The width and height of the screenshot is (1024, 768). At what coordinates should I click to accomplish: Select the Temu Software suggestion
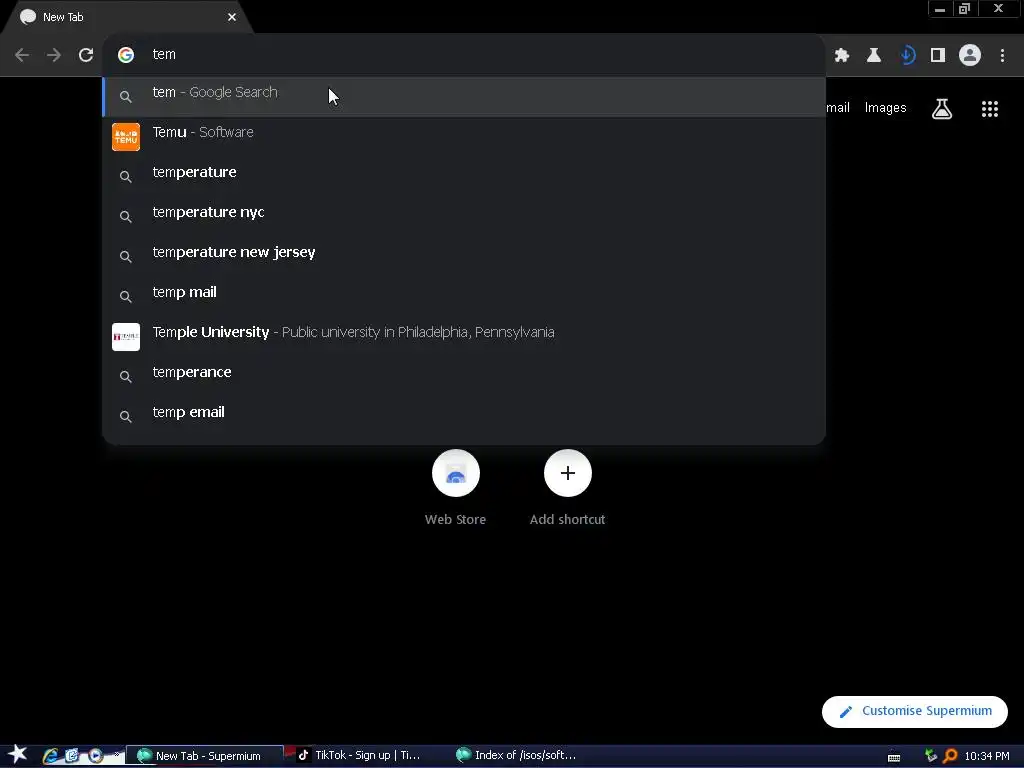click(464, 136)
